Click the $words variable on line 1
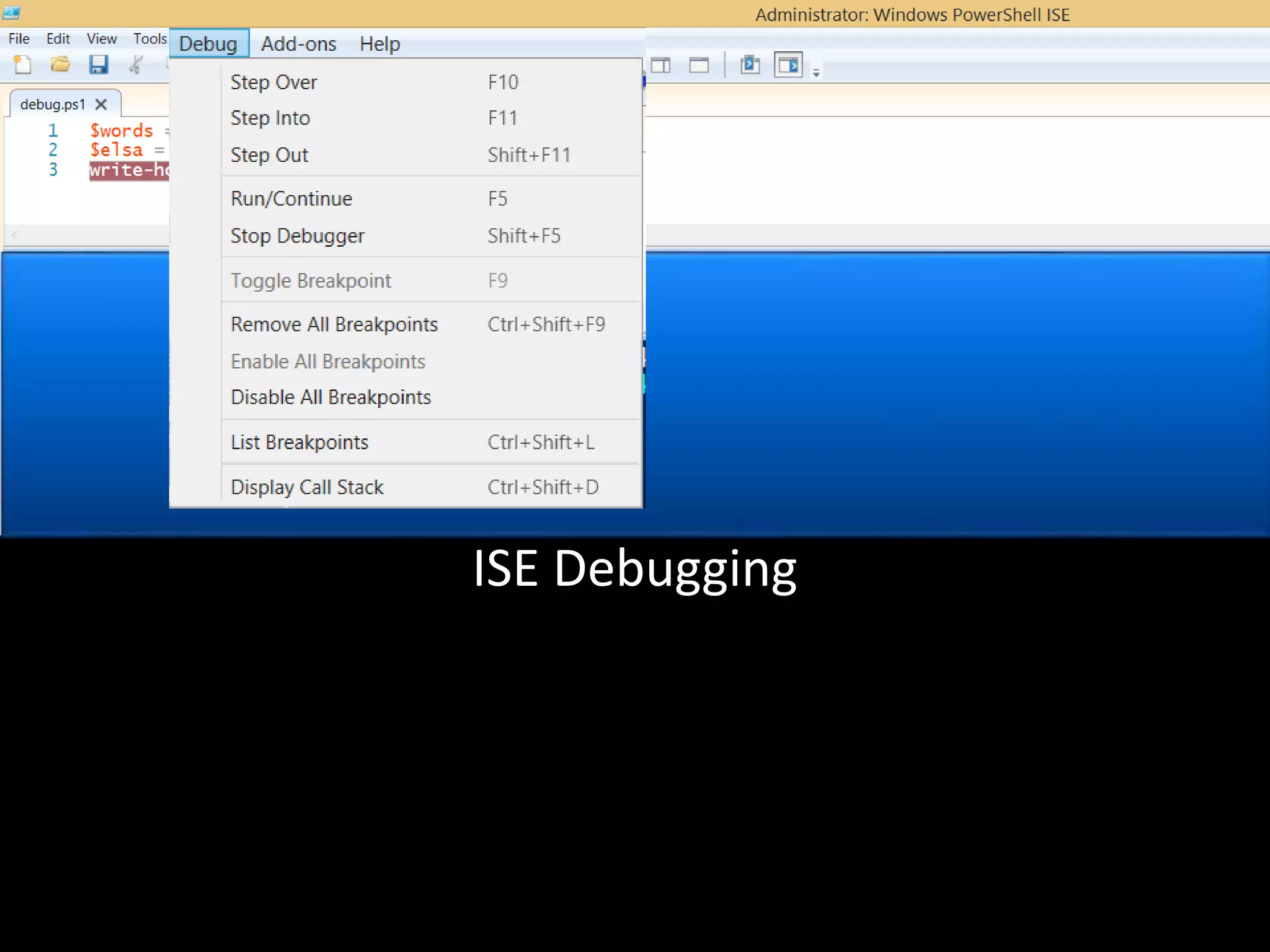1270x952 pixels. (x=122, y=131)
